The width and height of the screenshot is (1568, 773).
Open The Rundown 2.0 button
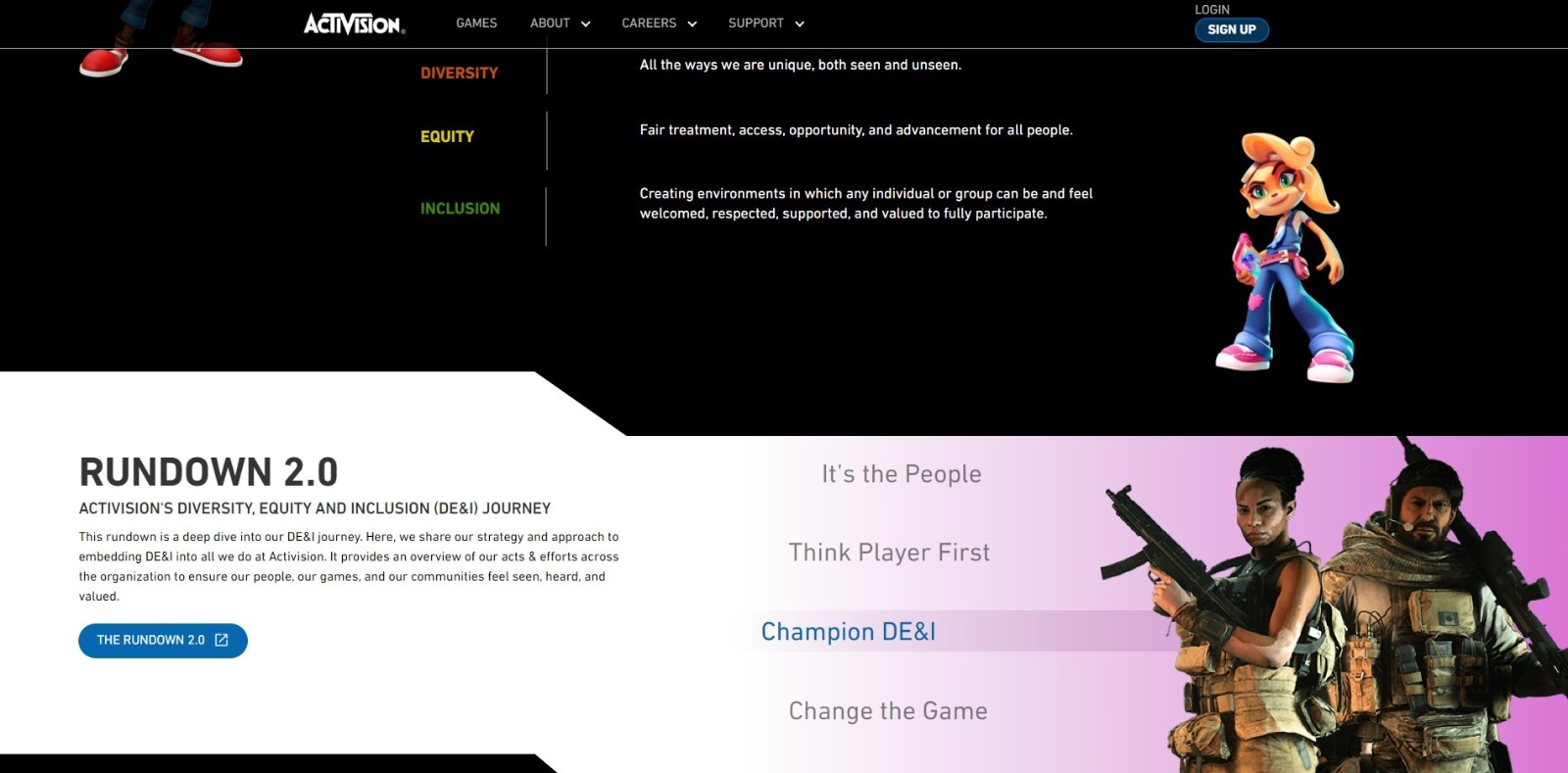click(x=151, y=641)
